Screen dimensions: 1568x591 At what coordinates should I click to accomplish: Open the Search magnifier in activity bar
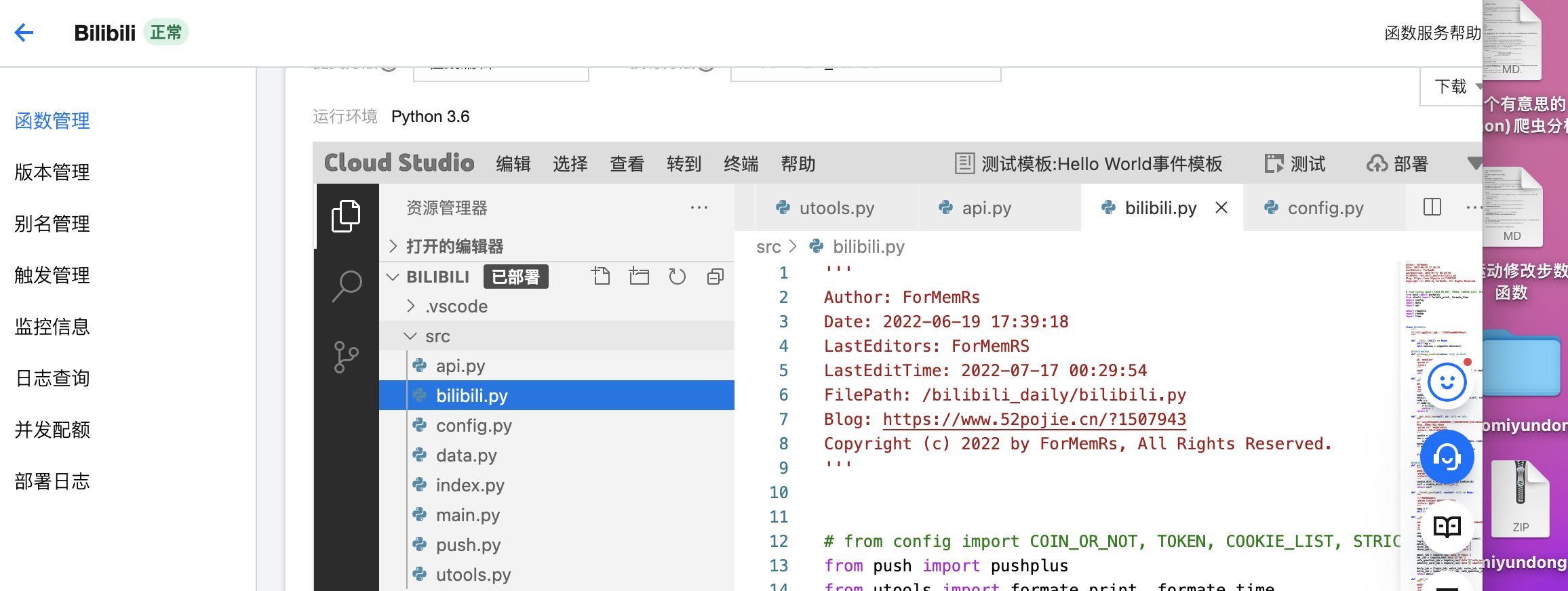pos(347,286)
